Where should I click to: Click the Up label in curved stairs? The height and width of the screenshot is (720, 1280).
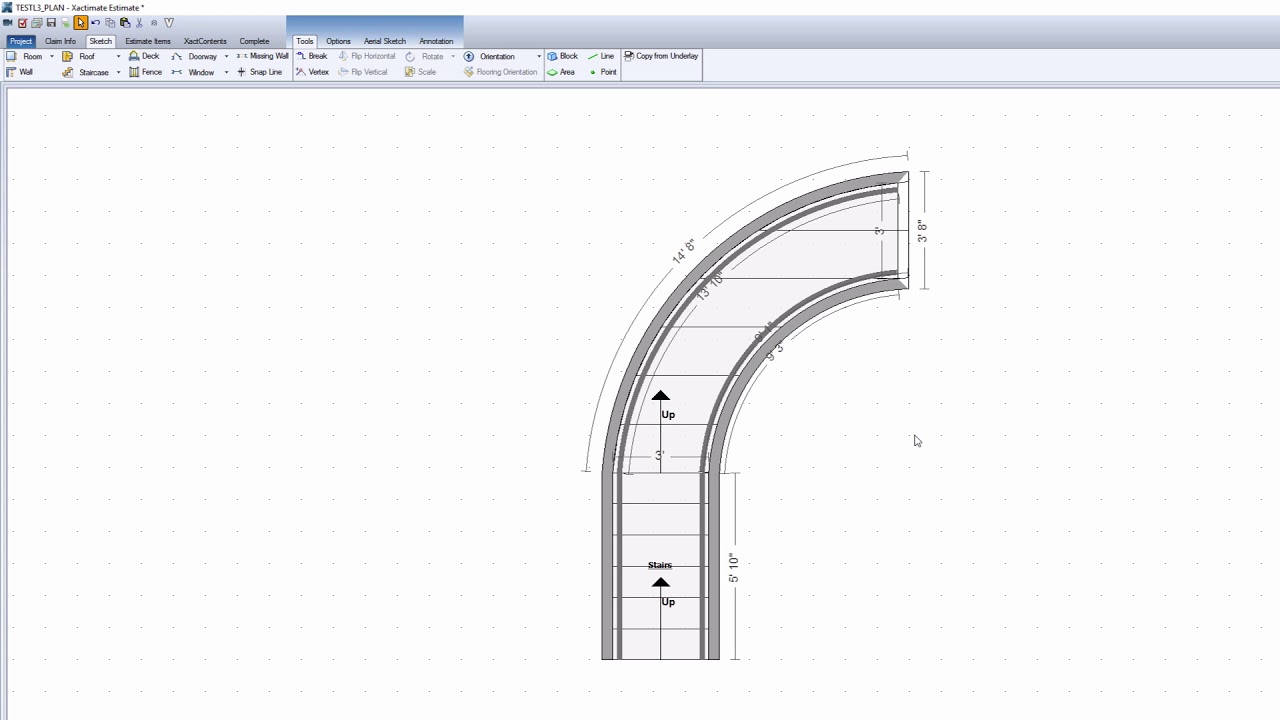point(668,414)
